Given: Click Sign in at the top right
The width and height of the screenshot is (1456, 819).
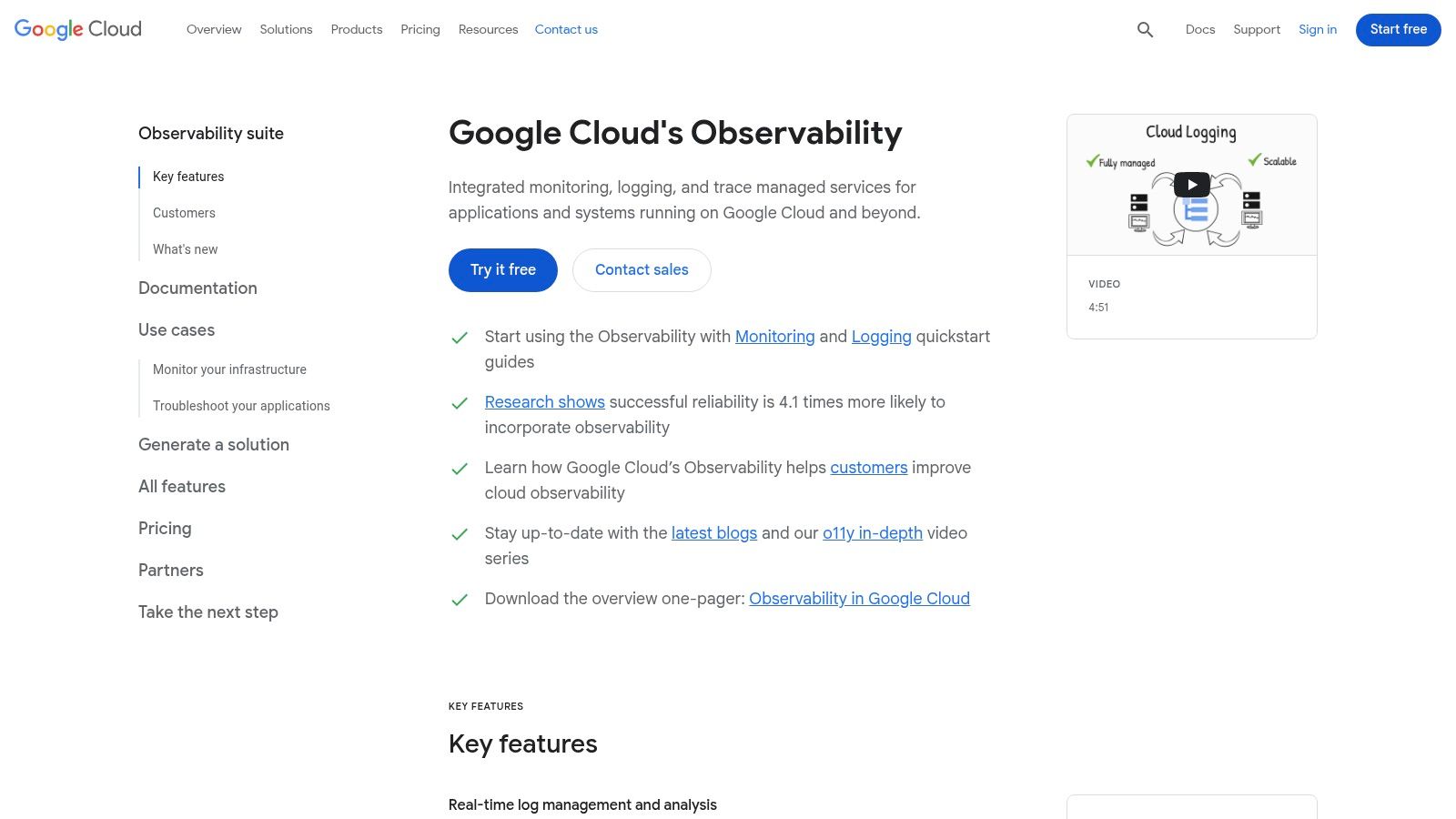Looking at the screenshot, I should coord(1318,29).
